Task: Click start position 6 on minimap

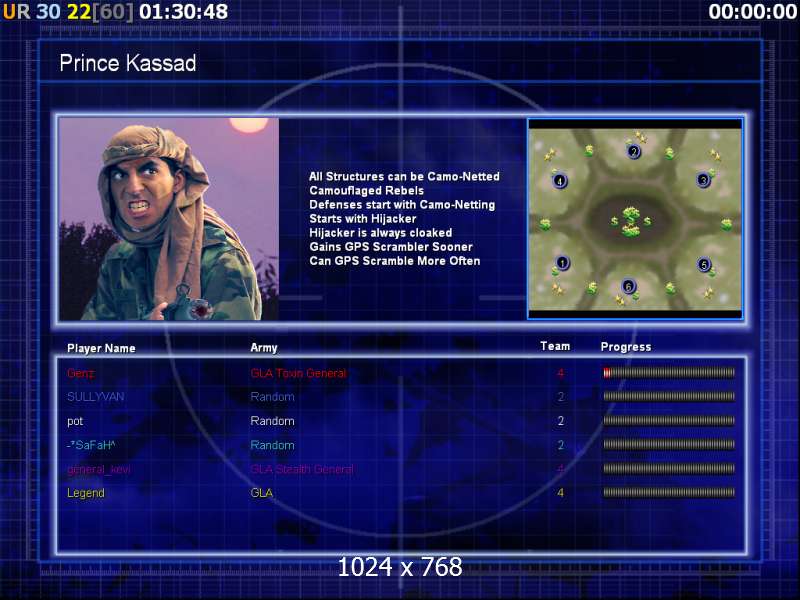Action: pyautogui.click(x=628, y=286)
